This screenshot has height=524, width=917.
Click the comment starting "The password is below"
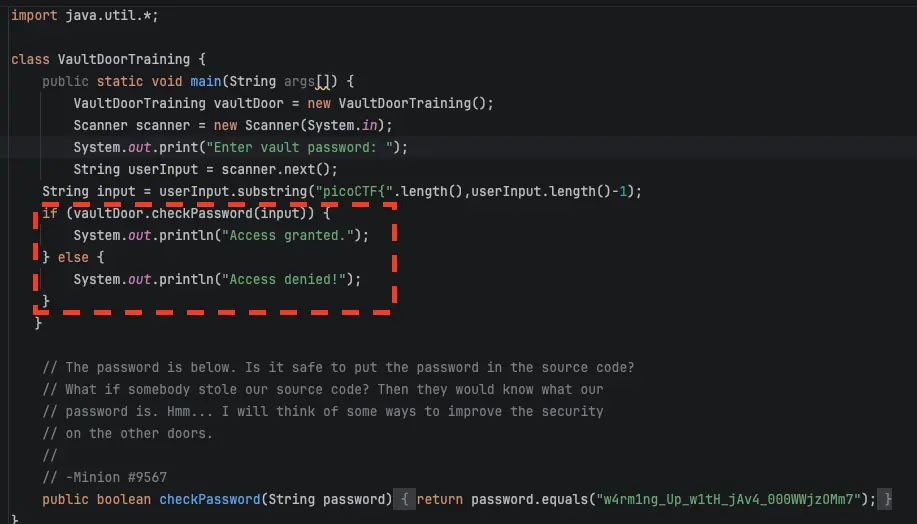[340, 367]
